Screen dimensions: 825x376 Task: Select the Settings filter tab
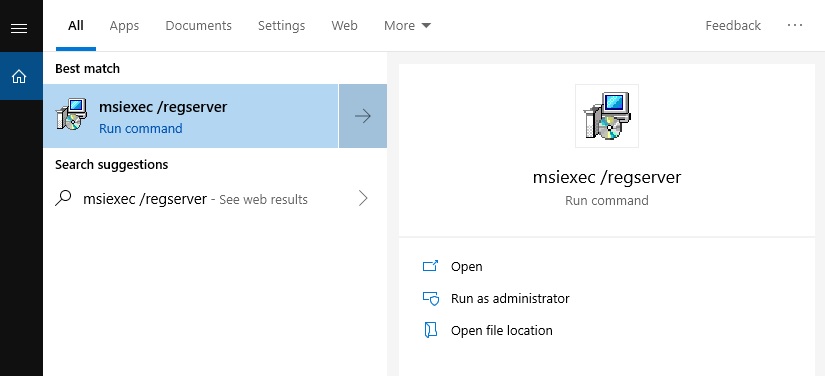pos(281,25)
